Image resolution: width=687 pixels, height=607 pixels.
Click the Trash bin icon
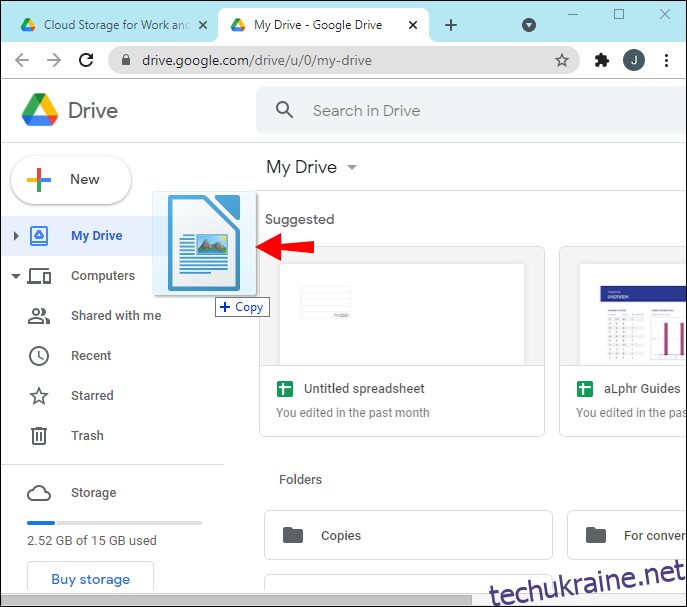pyautogui.click(x=39, y=436)
